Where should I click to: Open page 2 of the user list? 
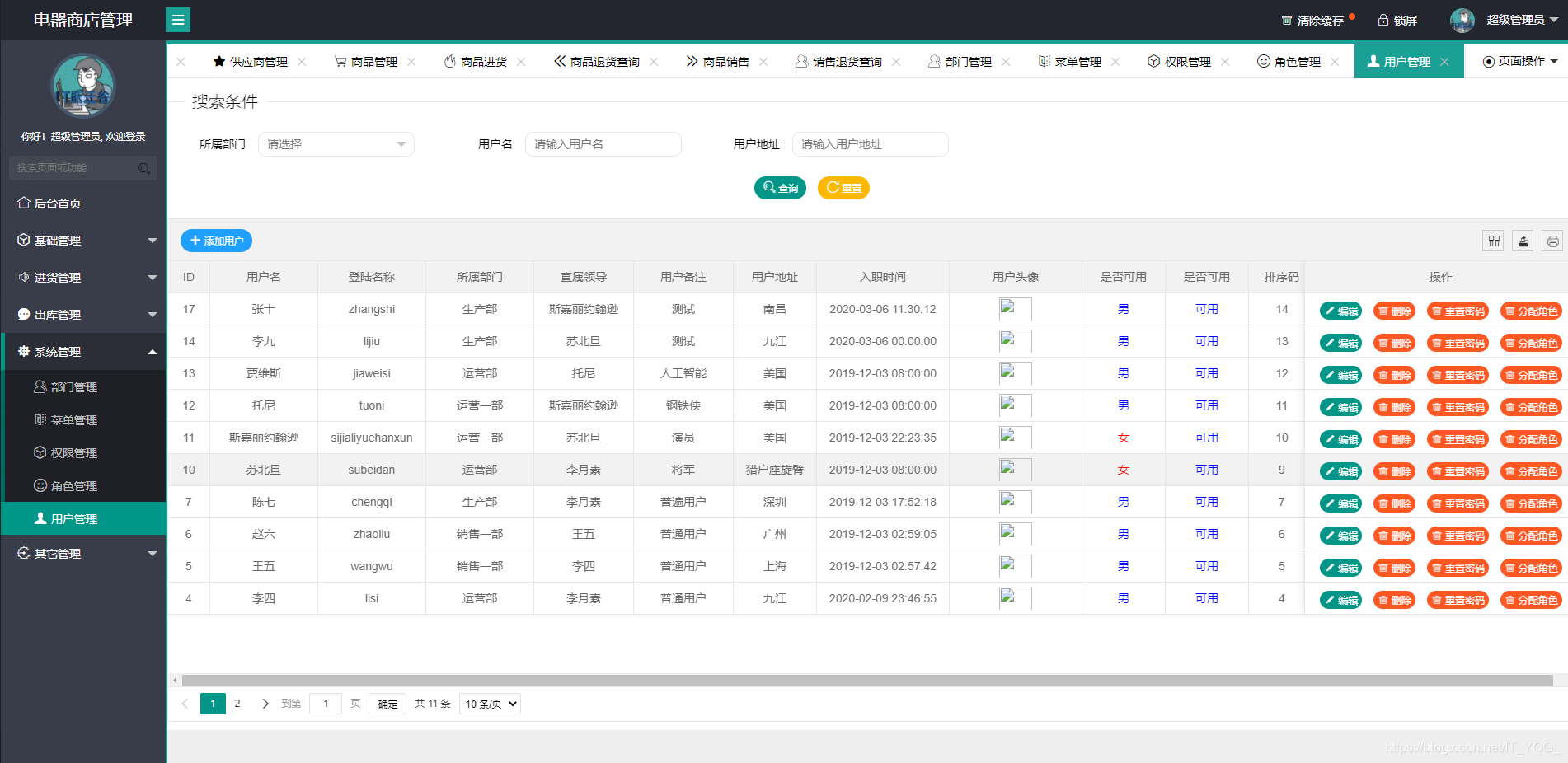click(x=237, y=703)
